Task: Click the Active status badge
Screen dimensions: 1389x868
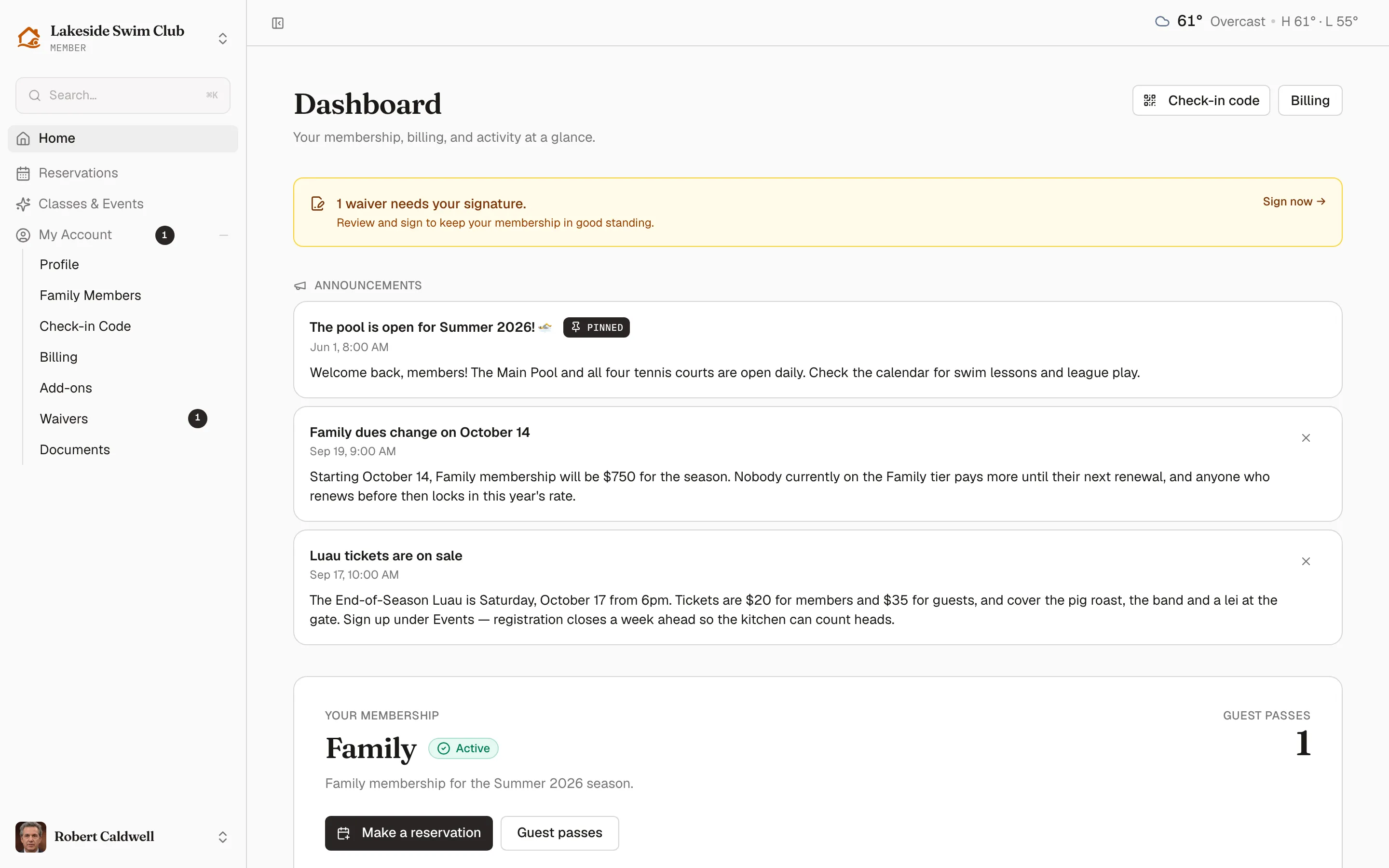Action: (463, 748)
